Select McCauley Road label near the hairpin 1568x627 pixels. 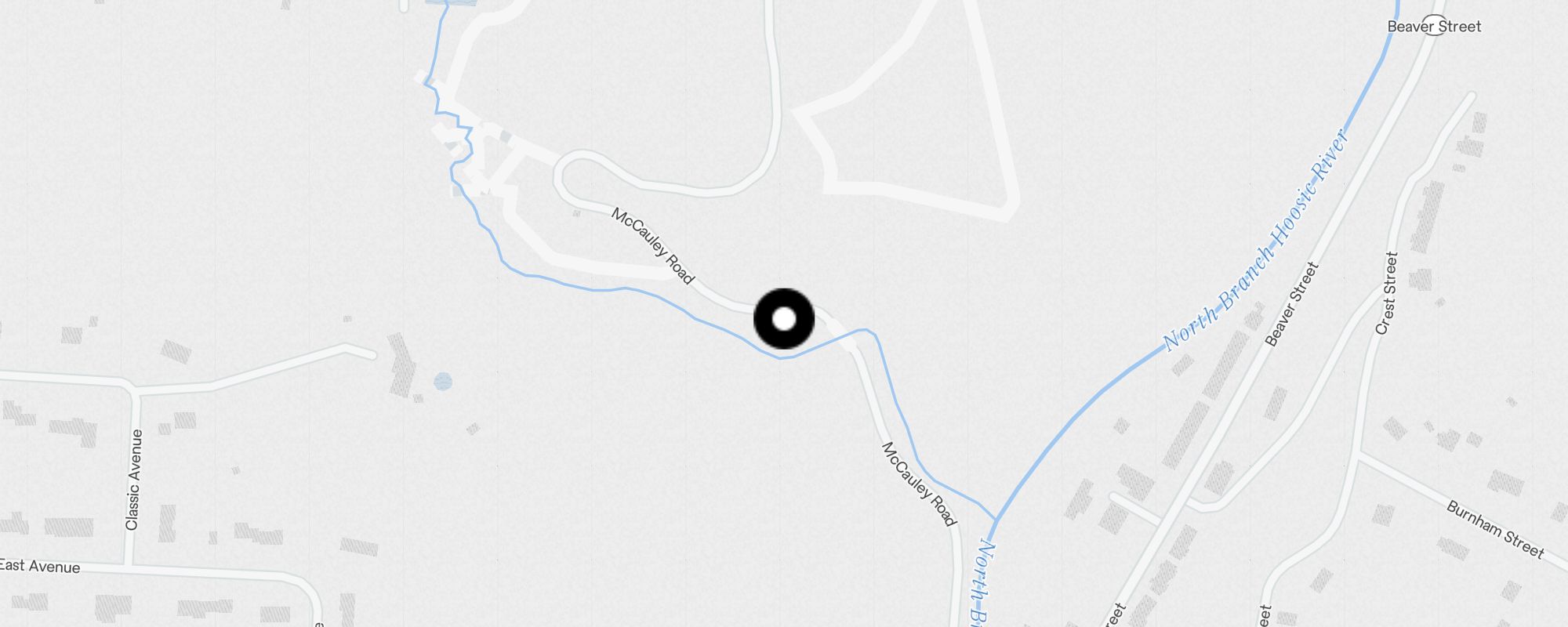click(x=652, y=246)
